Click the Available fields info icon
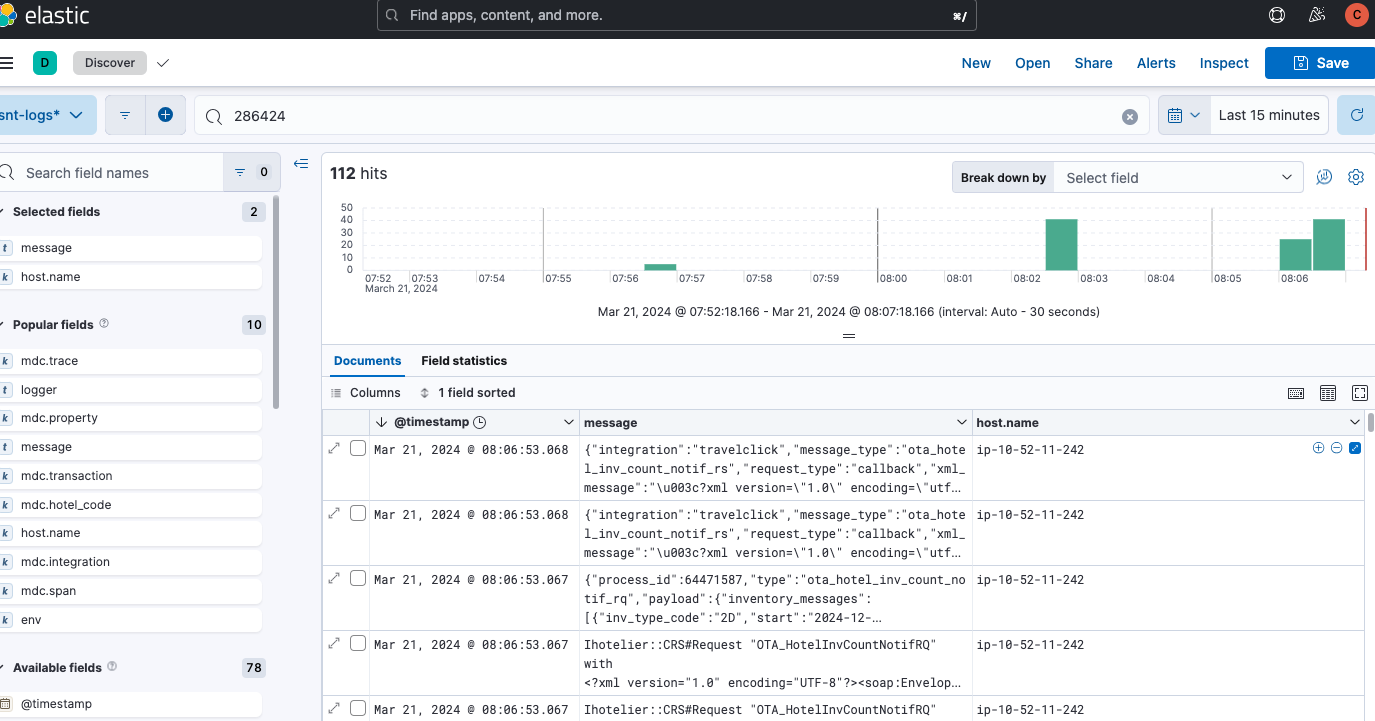Screen dimensions: 1375x721 point(112,667)
